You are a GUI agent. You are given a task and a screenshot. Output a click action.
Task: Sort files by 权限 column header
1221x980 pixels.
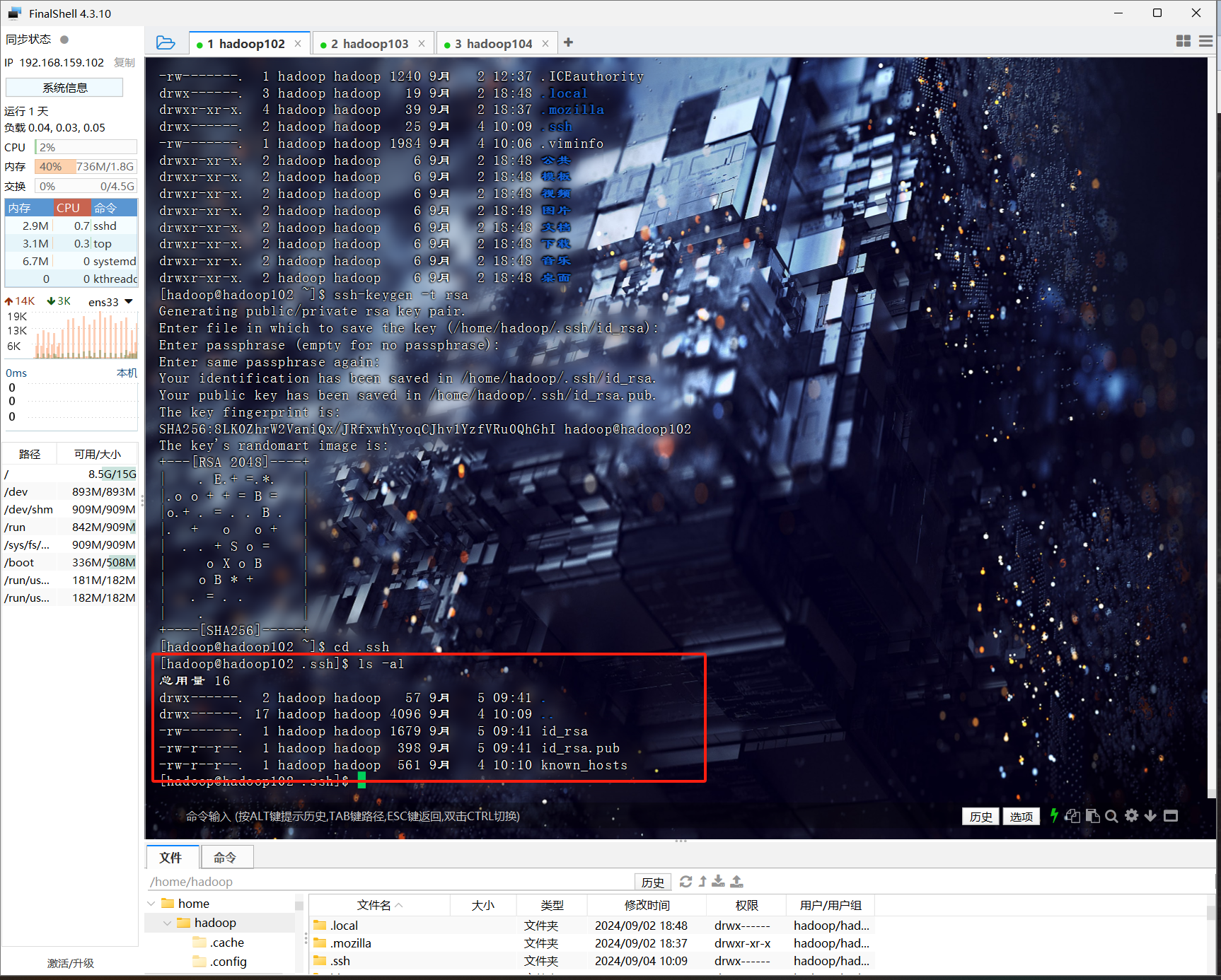(x=746, y=905)
